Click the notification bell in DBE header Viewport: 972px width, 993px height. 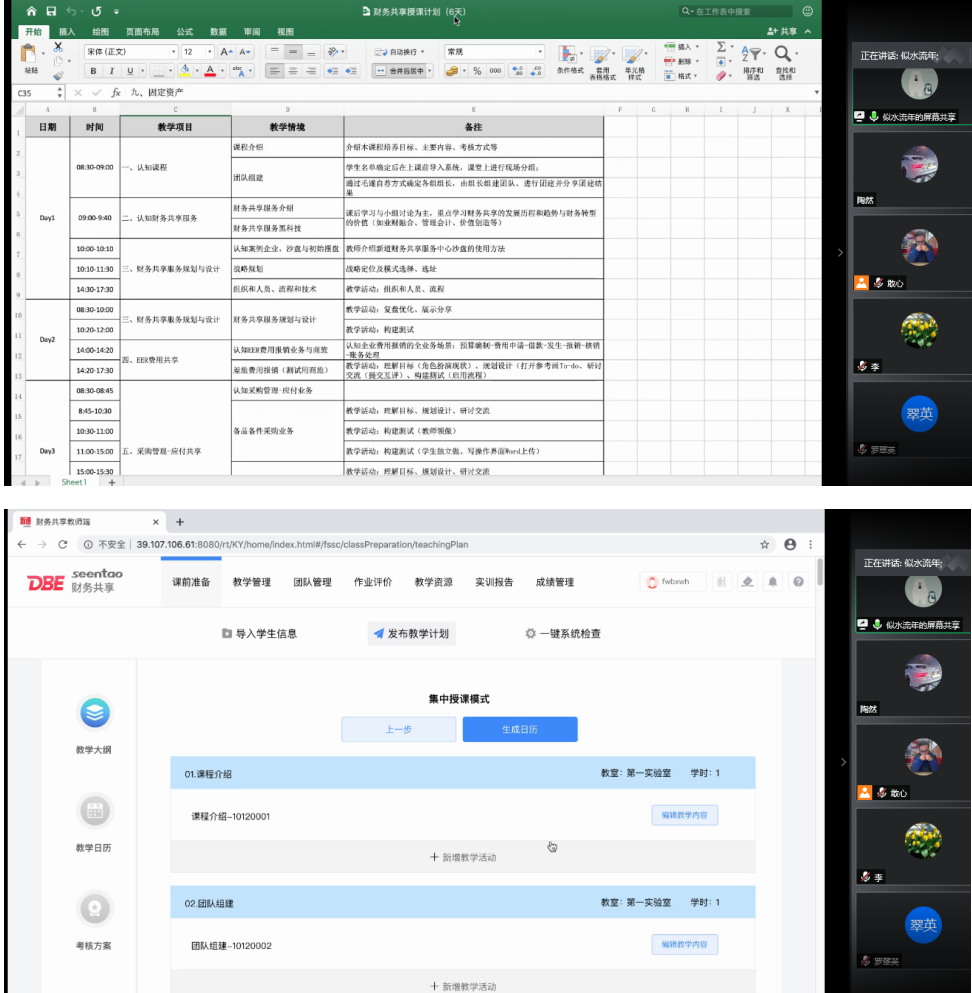click(773, 582)
